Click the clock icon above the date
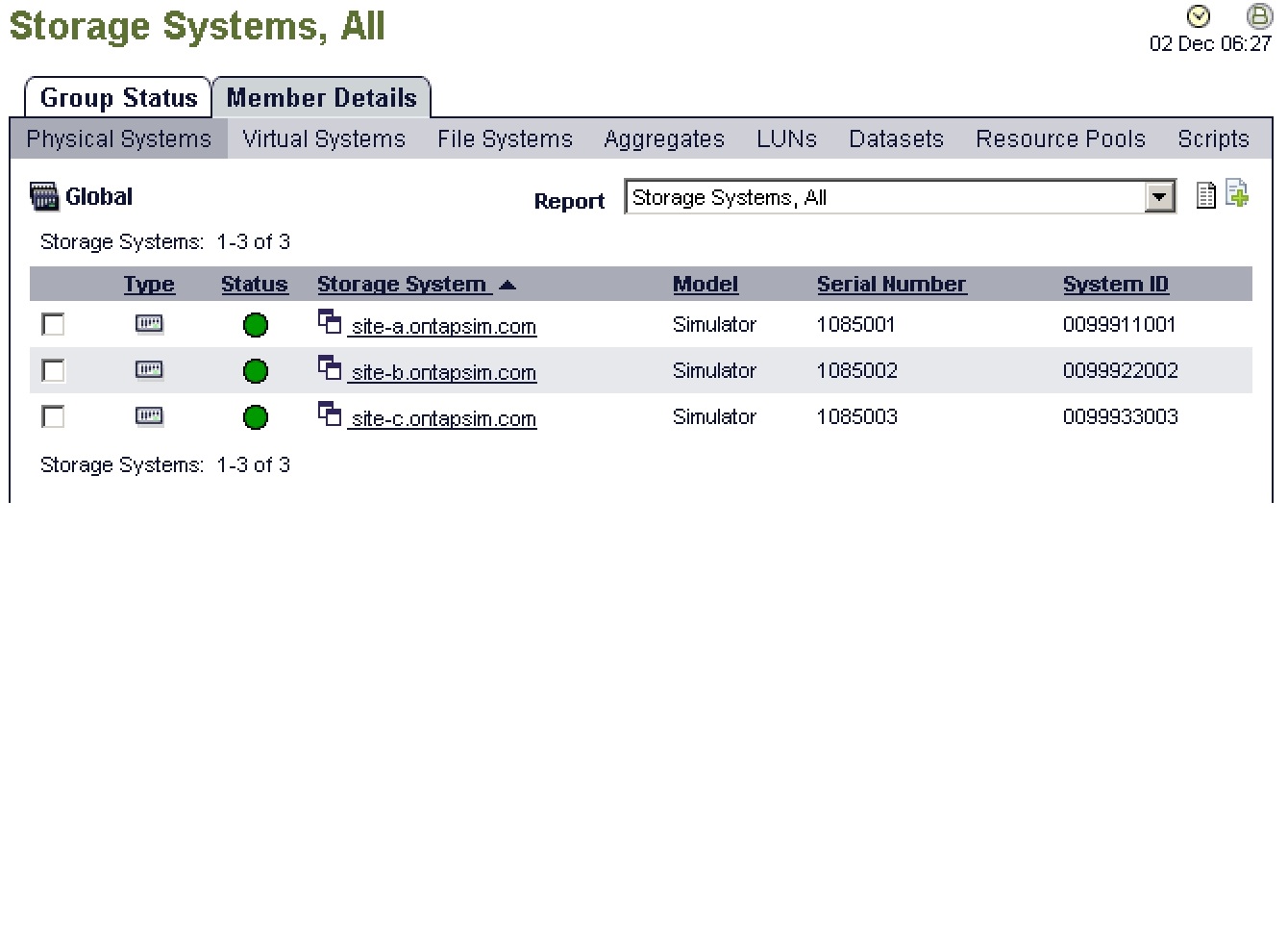 pyautogui.click(x=1199, y=16)
